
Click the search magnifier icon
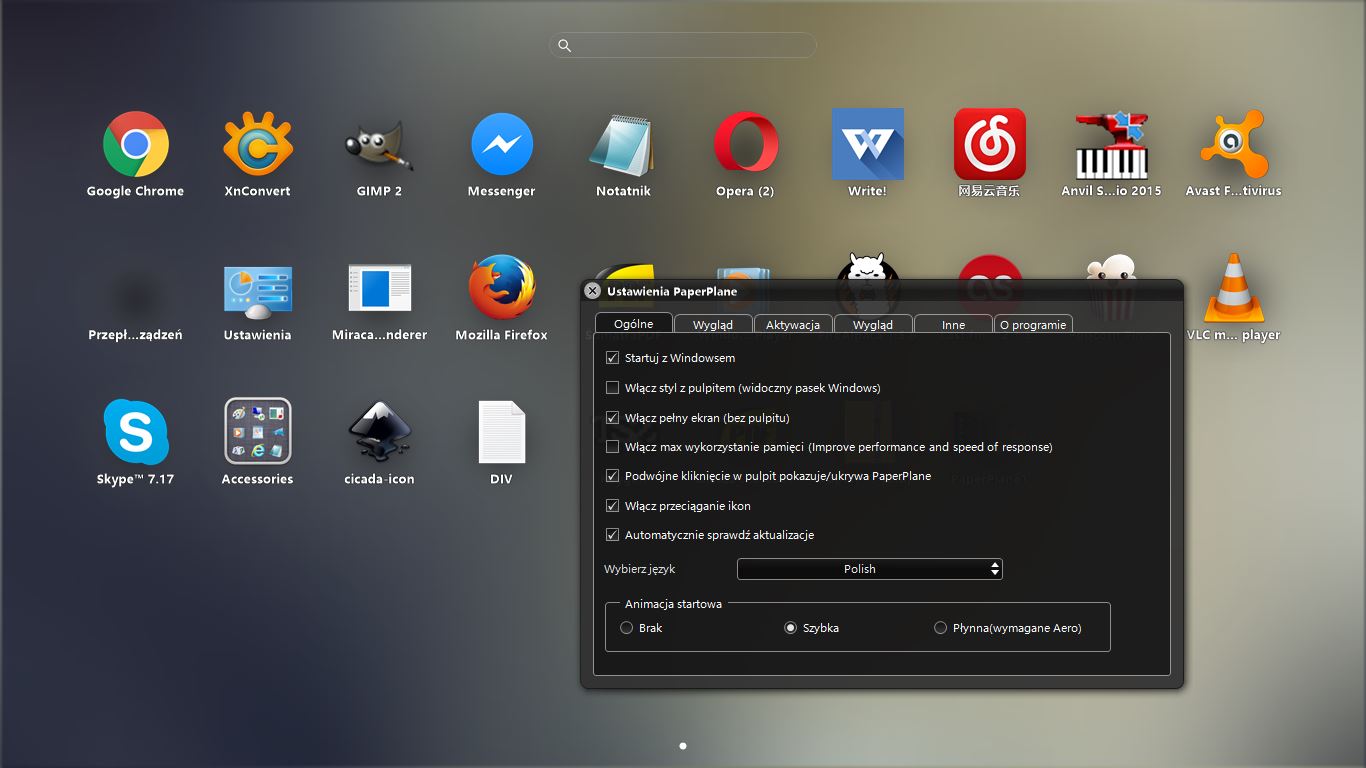[565, 46]
